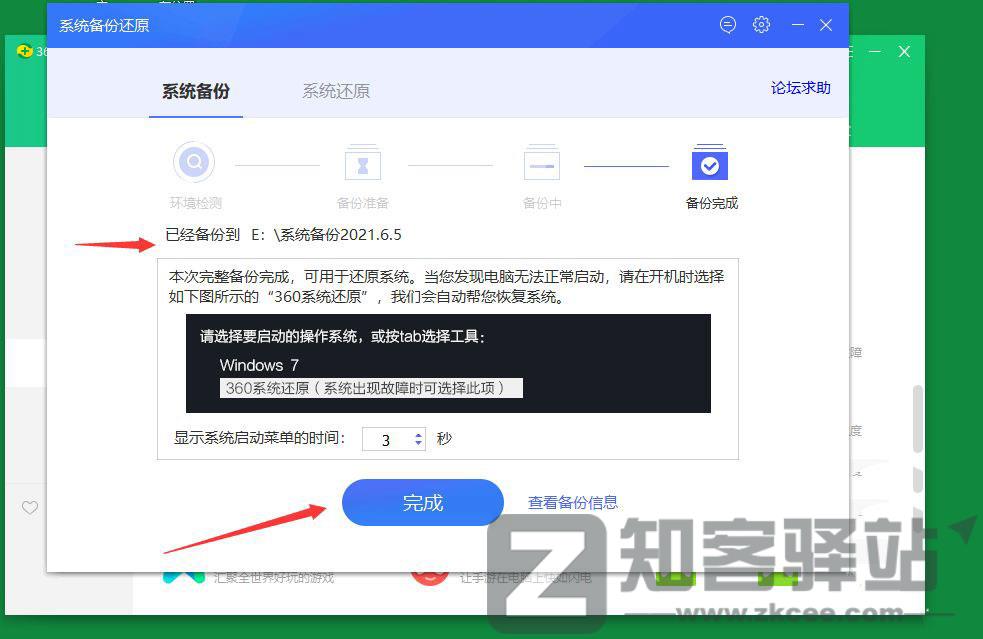This screenshot has height=639, width=983.
Task: Click the green 360 icon at top left
Action: pos(24,51)
